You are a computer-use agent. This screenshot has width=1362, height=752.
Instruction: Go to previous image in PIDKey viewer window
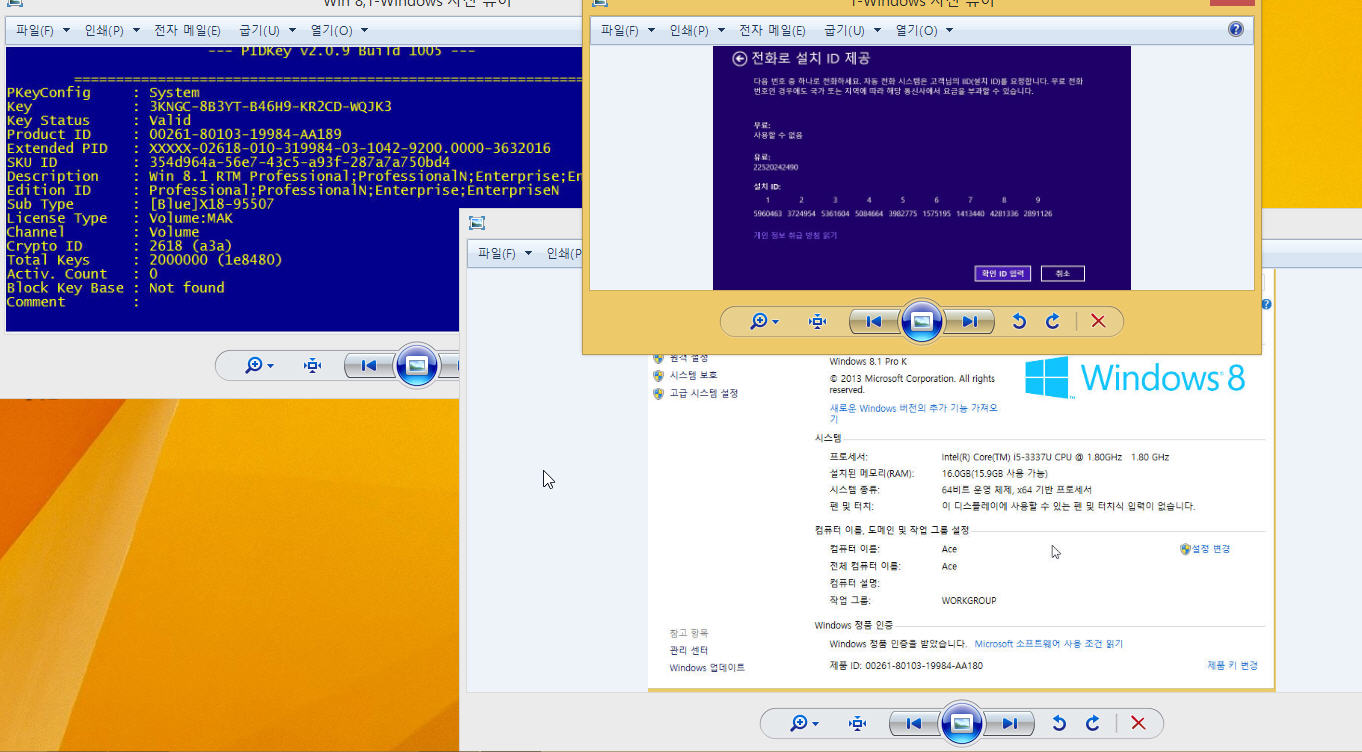(368, 366)
